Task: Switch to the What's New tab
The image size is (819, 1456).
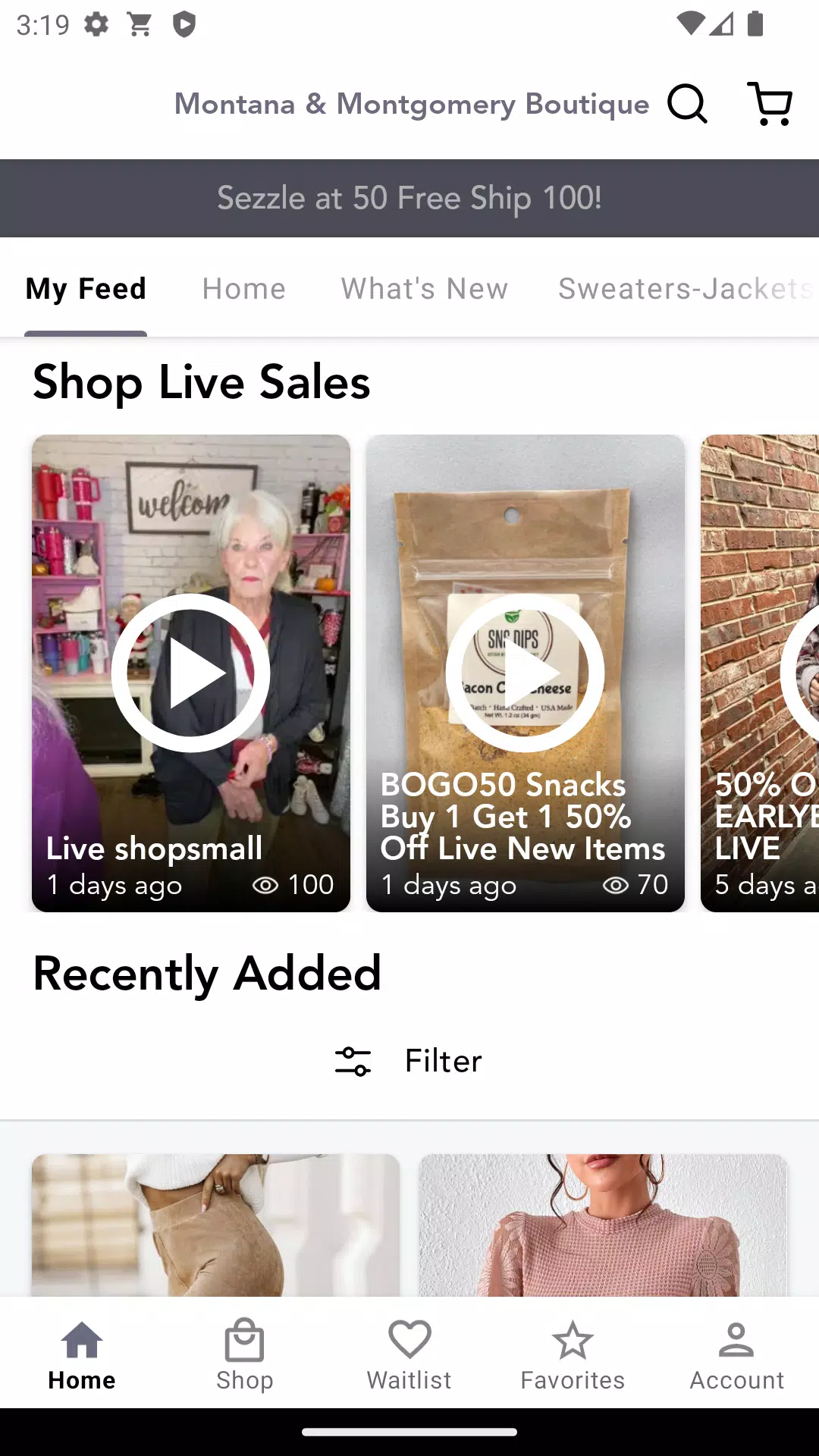Action: (425, 289)
